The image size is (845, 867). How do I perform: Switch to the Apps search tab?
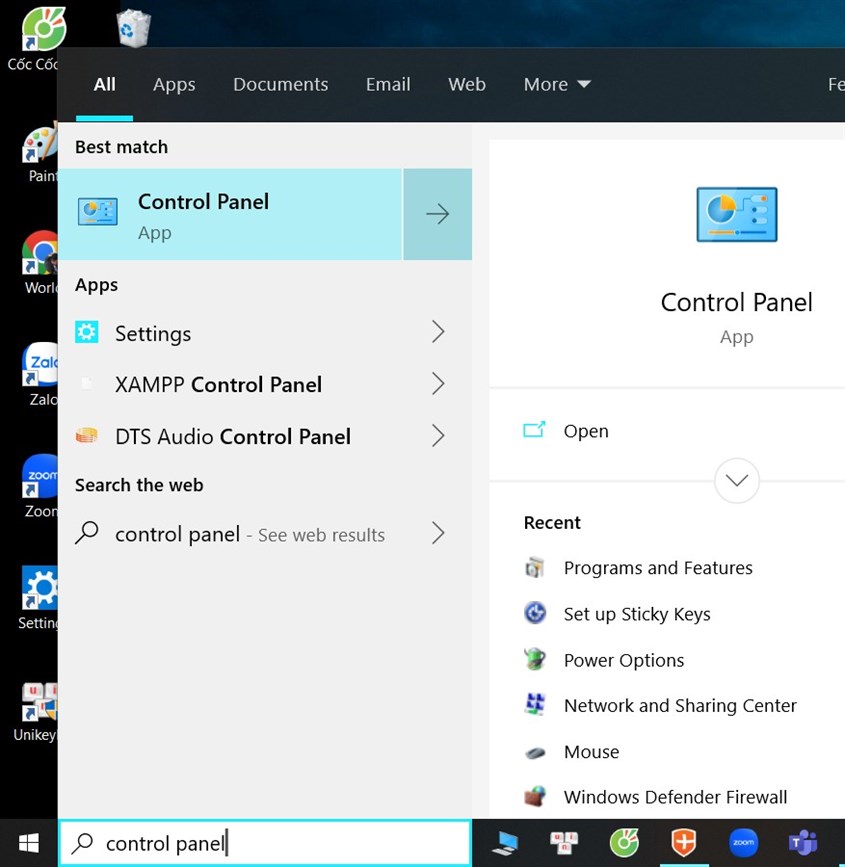coord(174,84)
